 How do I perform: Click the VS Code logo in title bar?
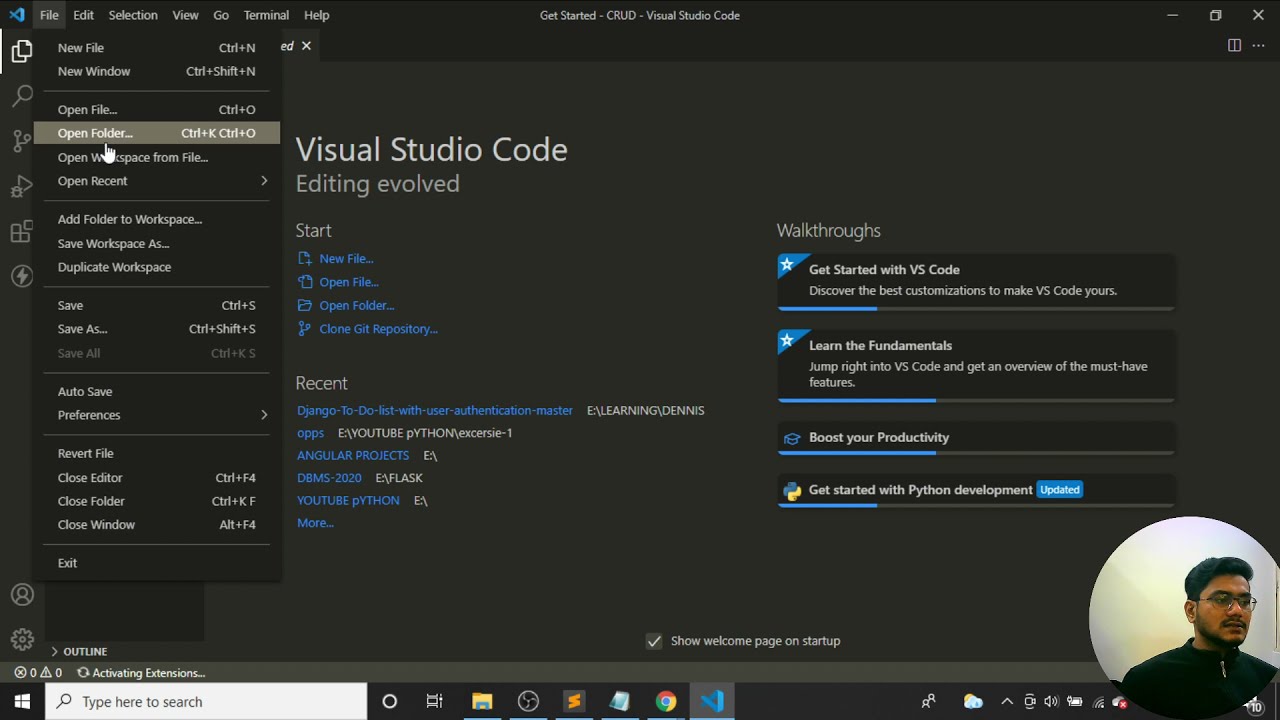[x=16, y=15]
